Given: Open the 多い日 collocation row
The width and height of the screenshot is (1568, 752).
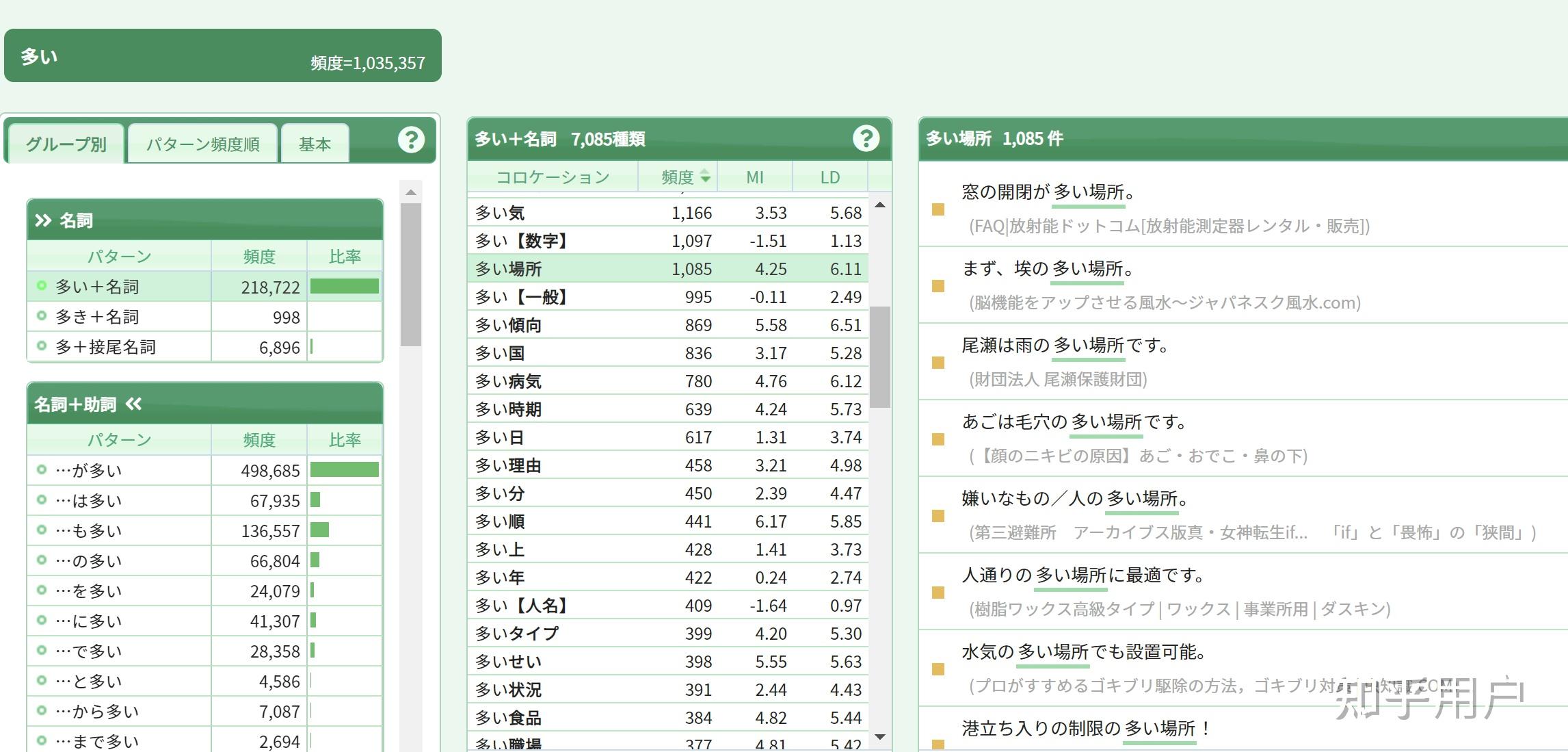Looking at the screenshot, I should (x=668, y=437).
